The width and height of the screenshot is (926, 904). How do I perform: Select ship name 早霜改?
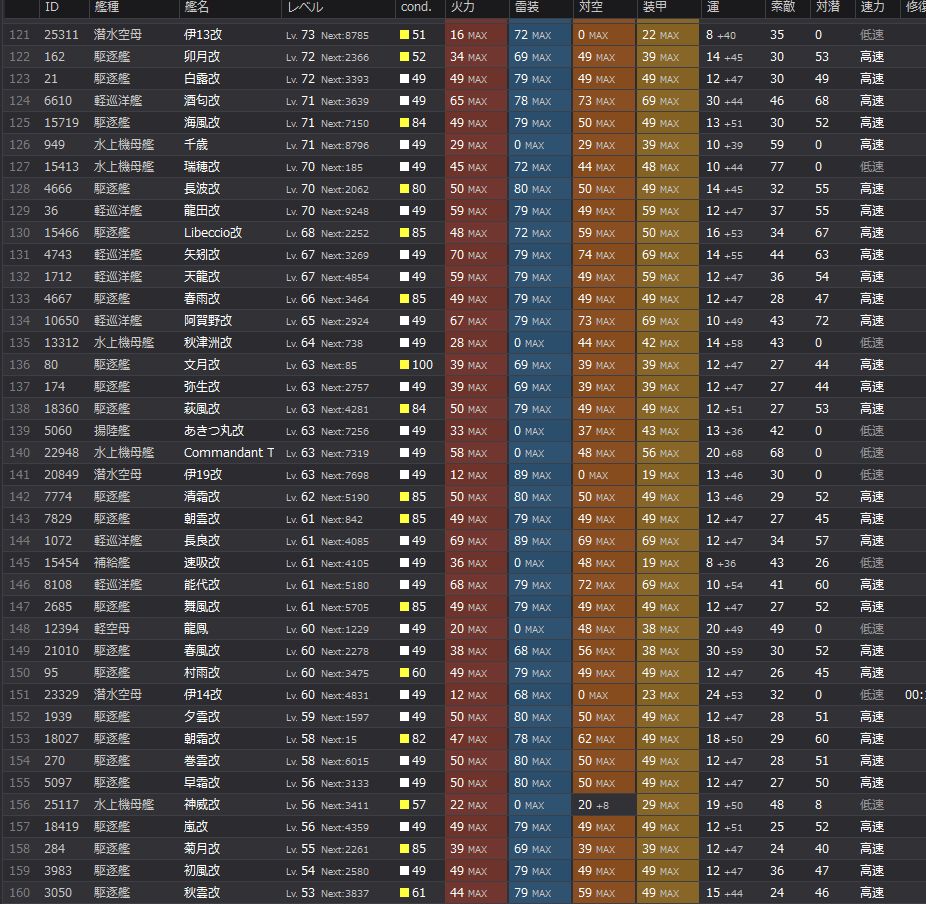[x=202, y=783]
